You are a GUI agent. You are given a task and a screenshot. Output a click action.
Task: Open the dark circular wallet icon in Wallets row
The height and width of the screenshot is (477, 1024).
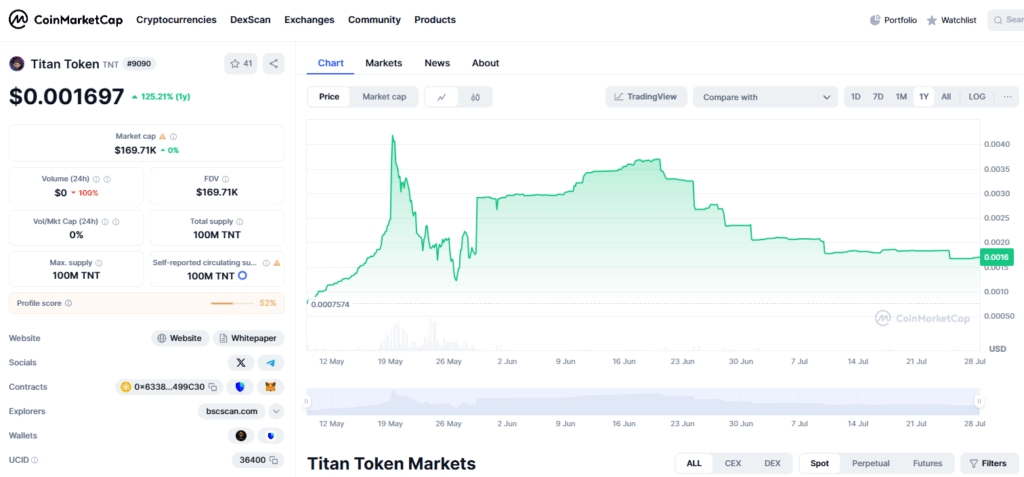[241, 436]
